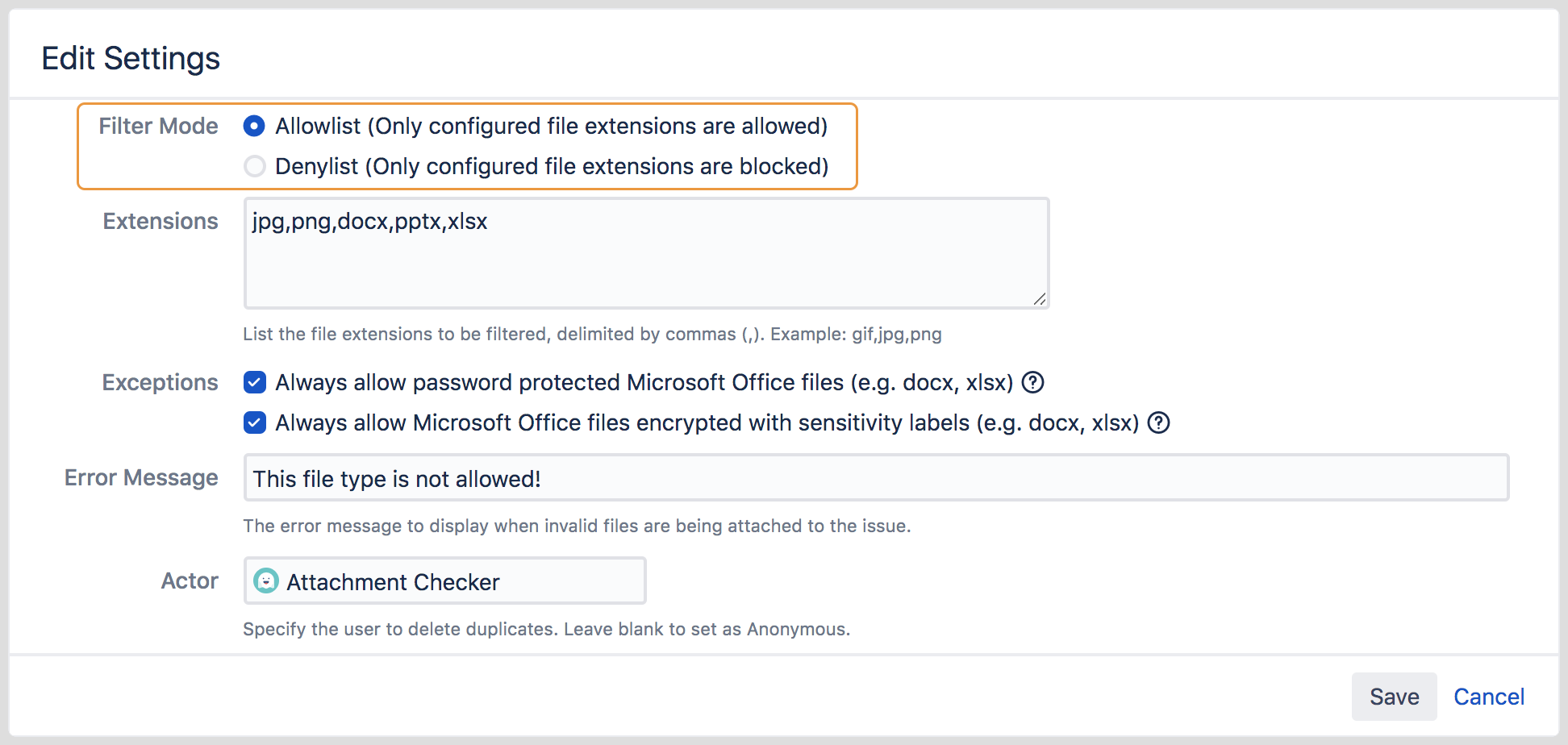Select the Allowlist radio button
The image size is (1568, 745).
point(254,127)
